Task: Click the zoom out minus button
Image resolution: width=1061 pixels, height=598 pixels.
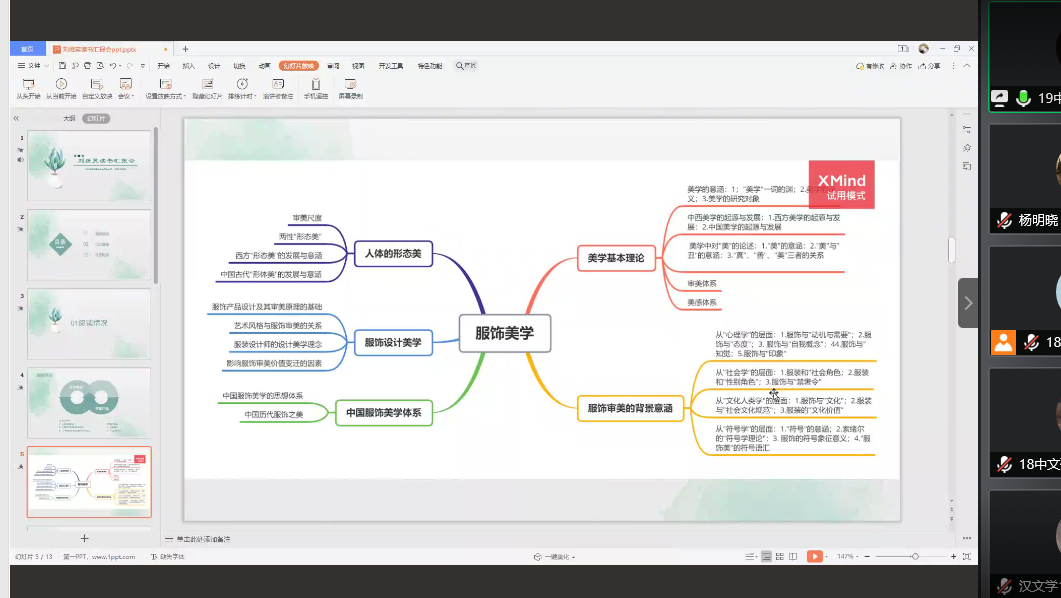Action: coord(867,557)
